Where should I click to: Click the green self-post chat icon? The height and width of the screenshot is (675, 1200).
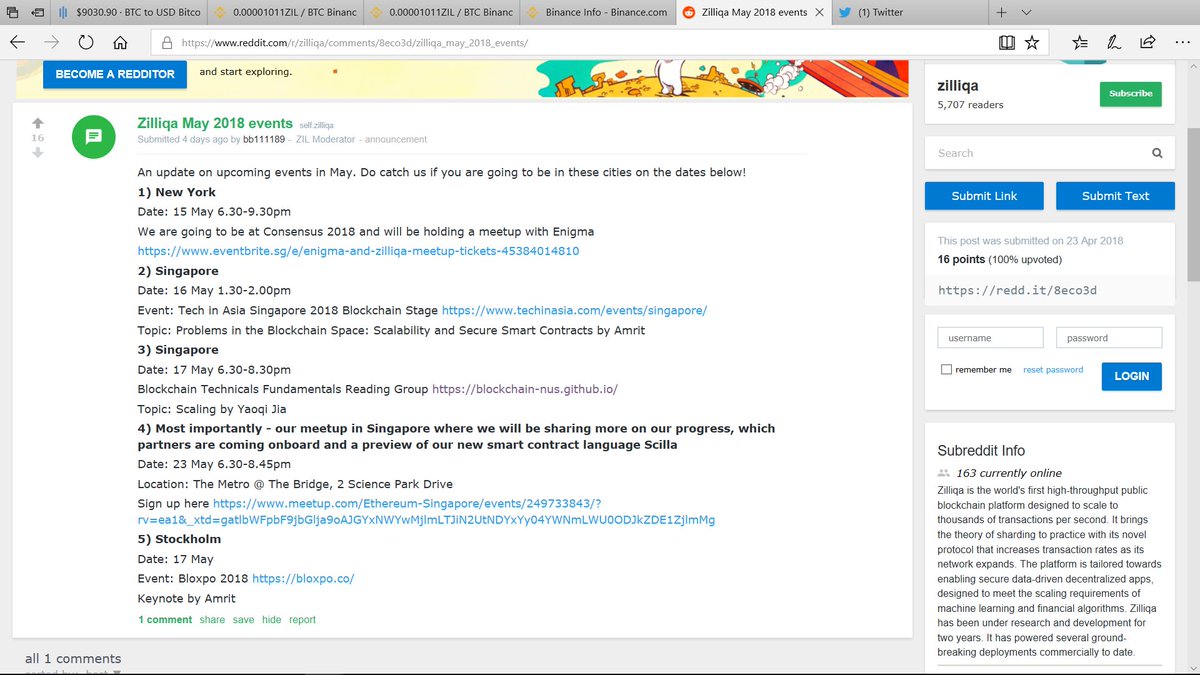[x=94, y=137]
